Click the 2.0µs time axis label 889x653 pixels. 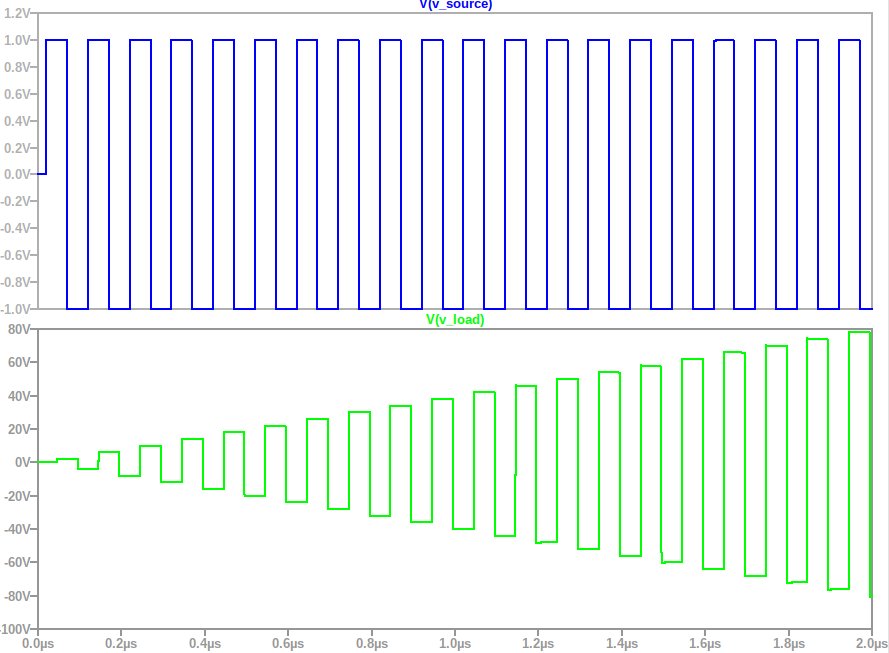[870, 644]
